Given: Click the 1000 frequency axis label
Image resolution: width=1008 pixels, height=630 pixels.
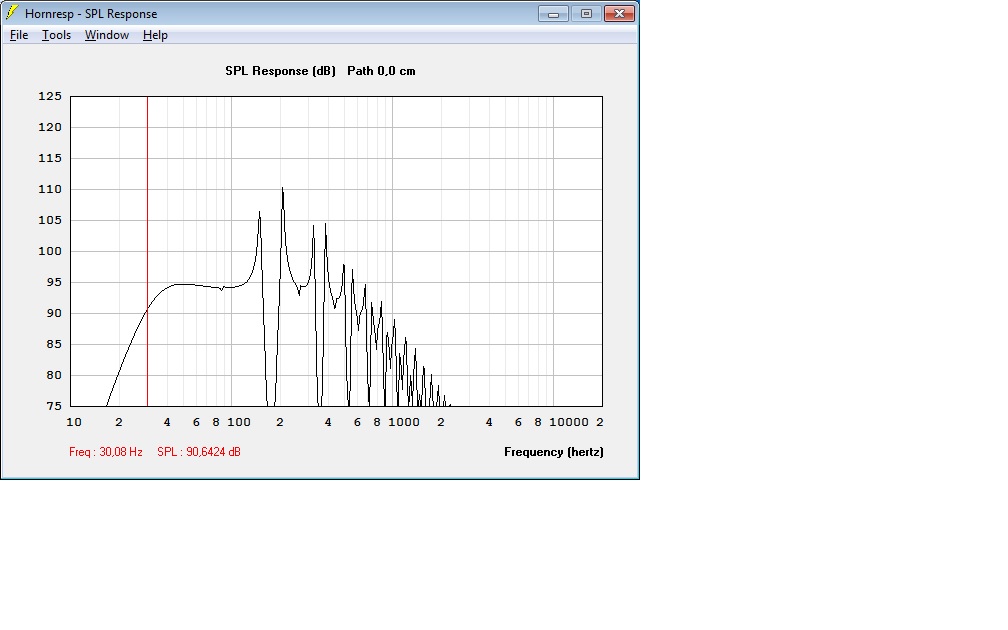Looking at the screenshot, I should (x=404, y=422).
